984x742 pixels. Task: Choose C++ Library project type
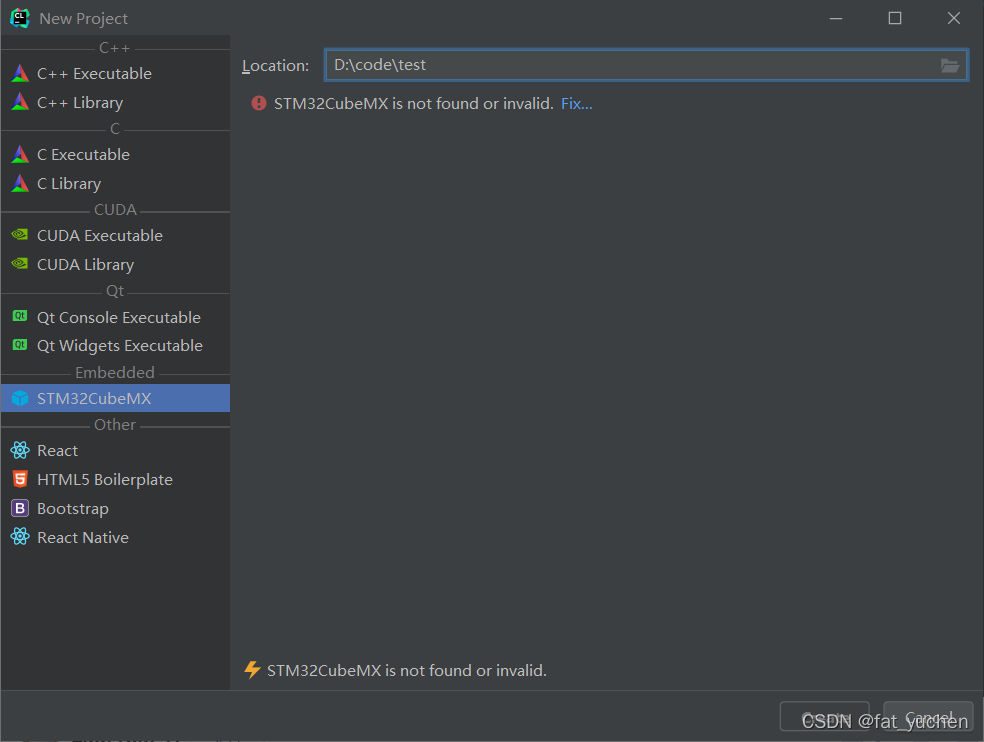(x=115, y=102)
